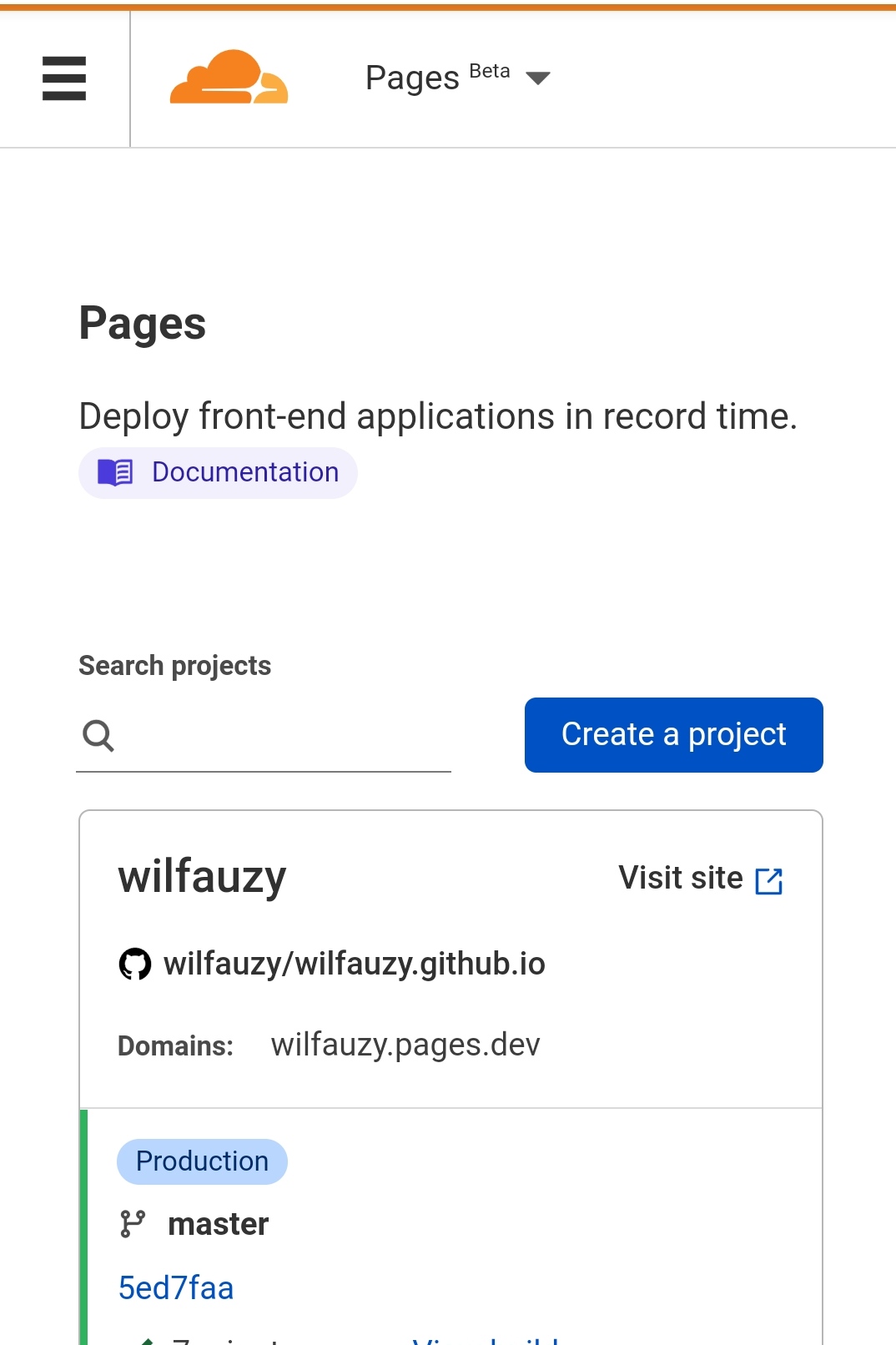Click the Visit site text link

(680, 878)
